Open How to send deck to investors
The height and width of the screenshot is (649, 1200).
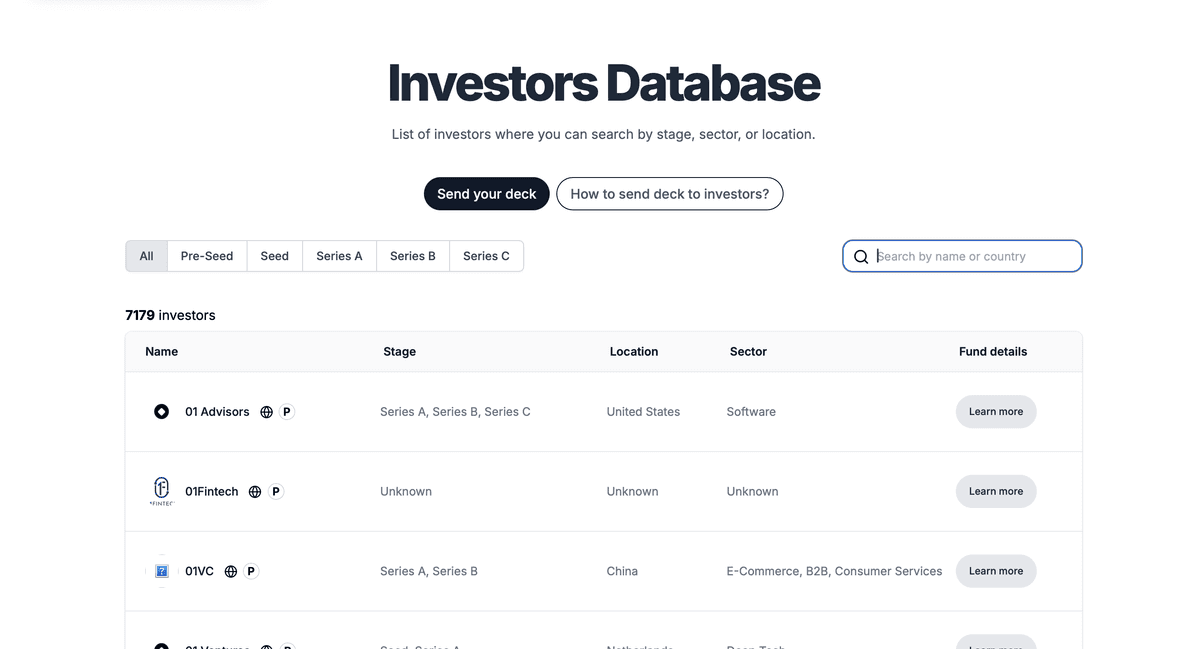(x=670, y=194)
